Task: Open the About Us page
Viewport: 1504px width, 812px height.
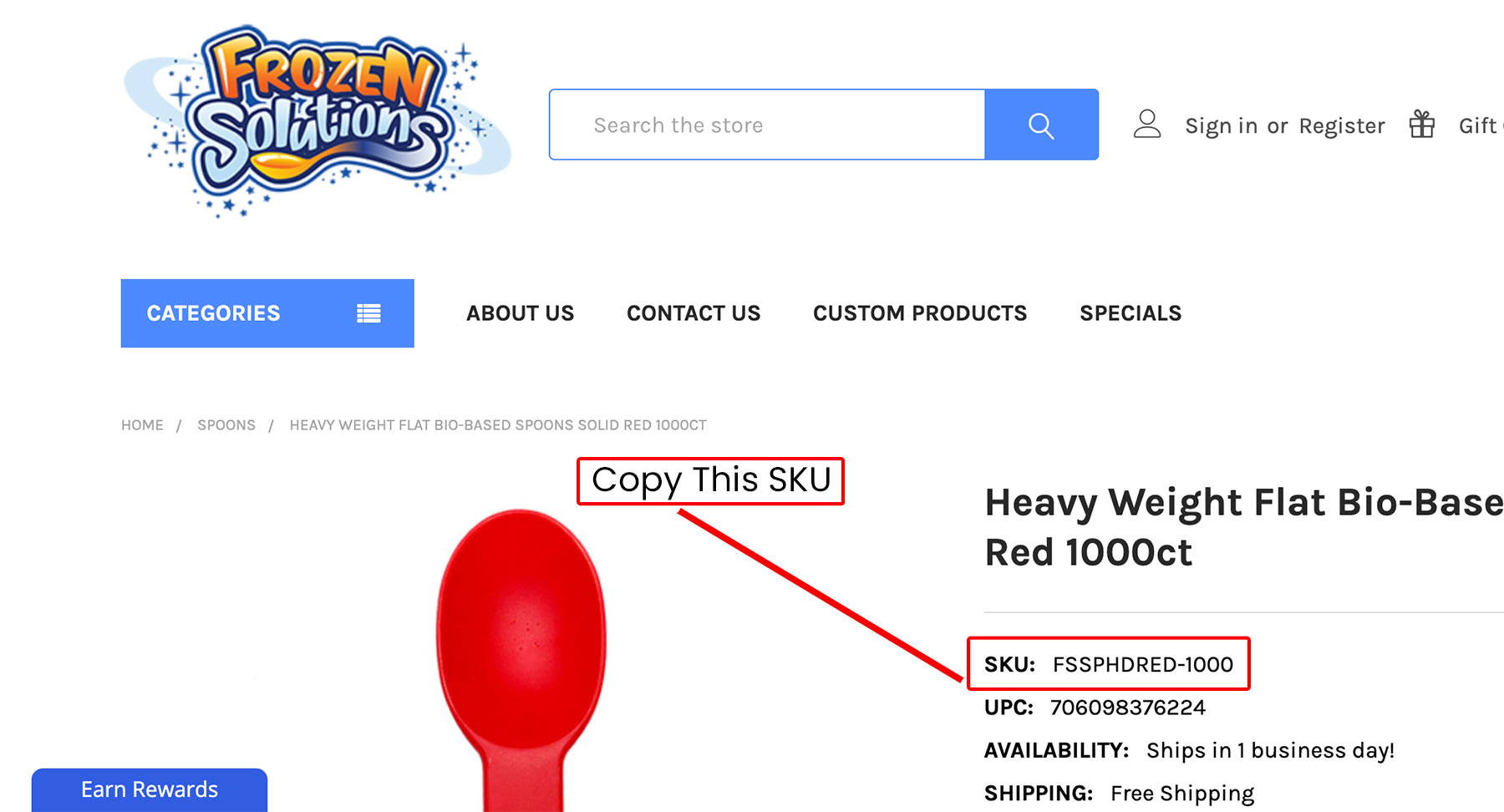Action: coord(520,313)
